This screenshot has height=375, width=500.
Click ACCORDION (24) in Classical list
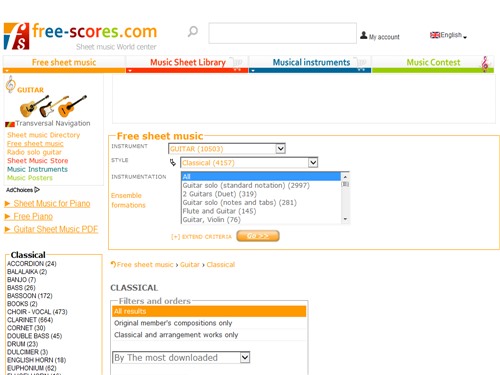32,264
